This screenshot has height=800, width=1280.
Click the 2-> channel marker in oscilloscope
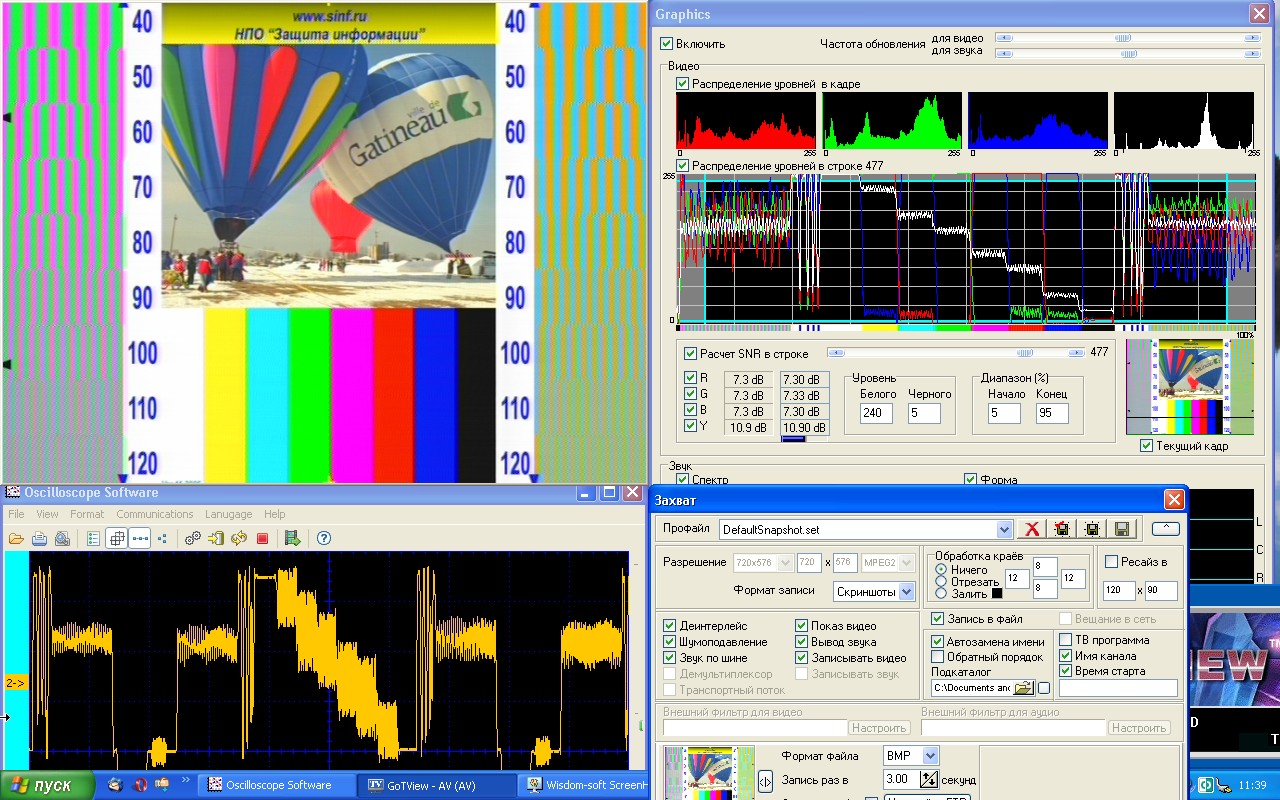16,683
